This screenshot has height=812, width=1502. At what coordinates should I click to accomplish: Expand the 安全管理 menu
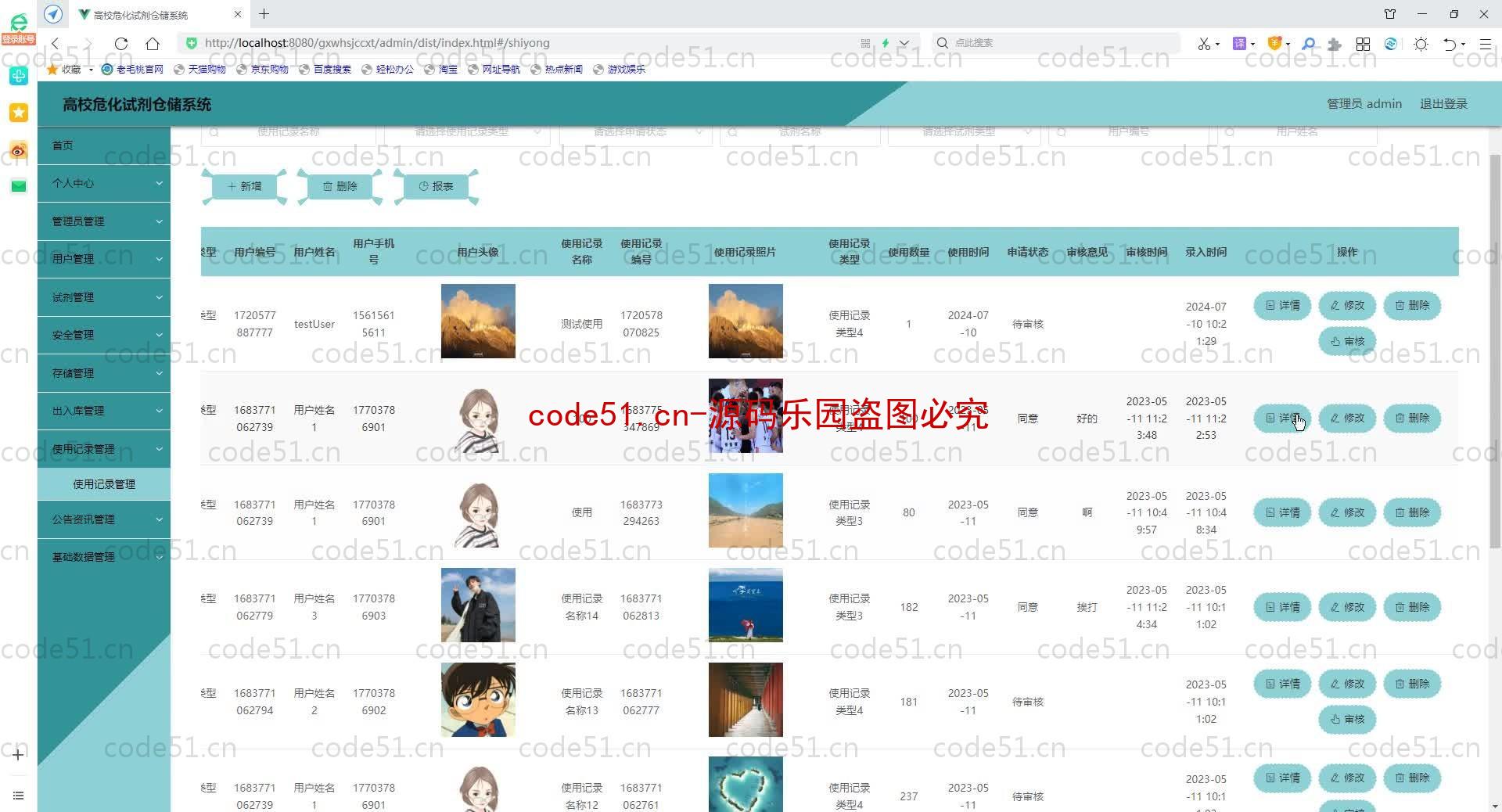coord(104,335)
